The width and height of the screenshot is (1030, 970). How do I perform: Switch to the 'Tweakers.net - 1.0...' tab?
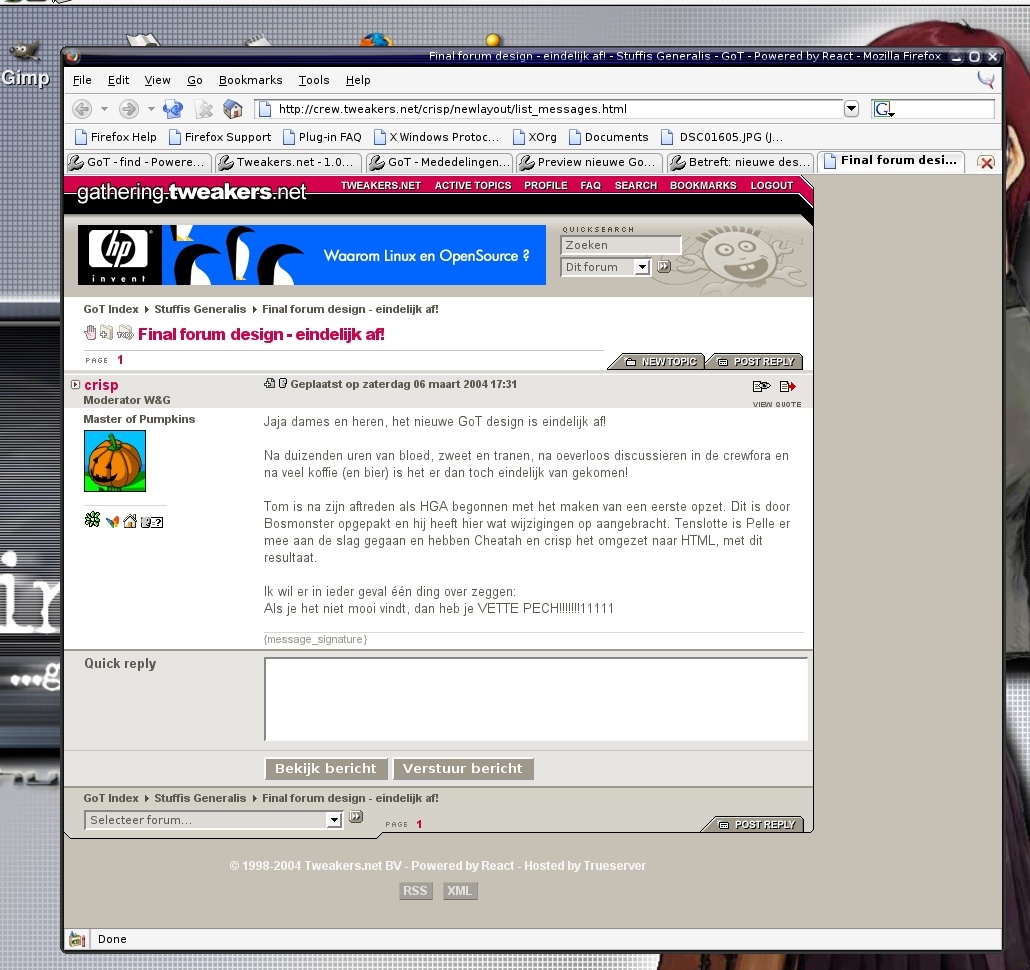click(289, 162)
